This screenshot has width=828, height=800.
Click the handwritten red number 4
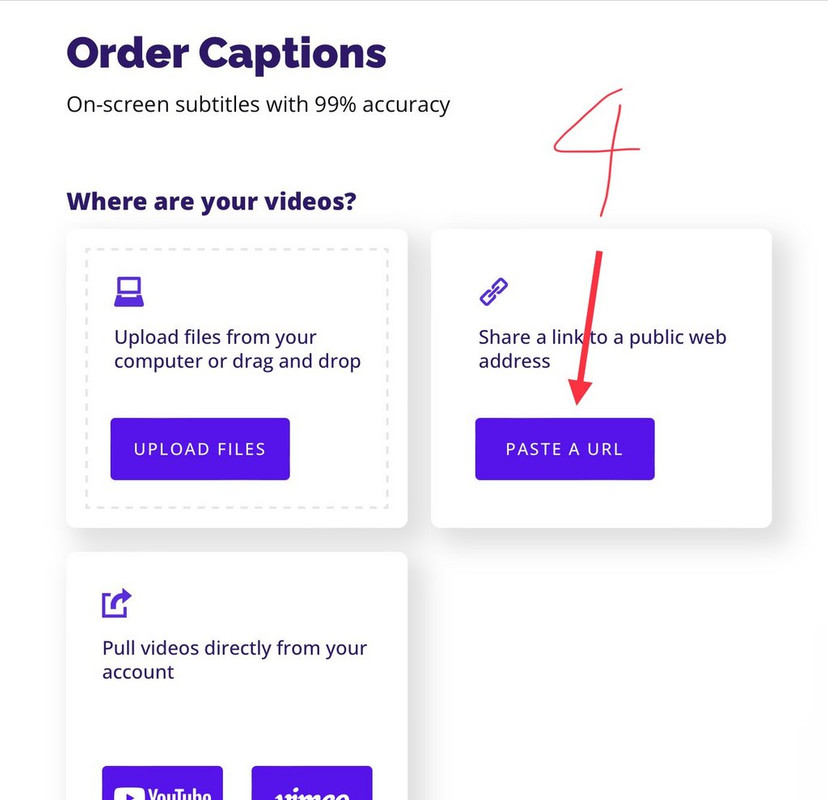click(x=597, y=152)
